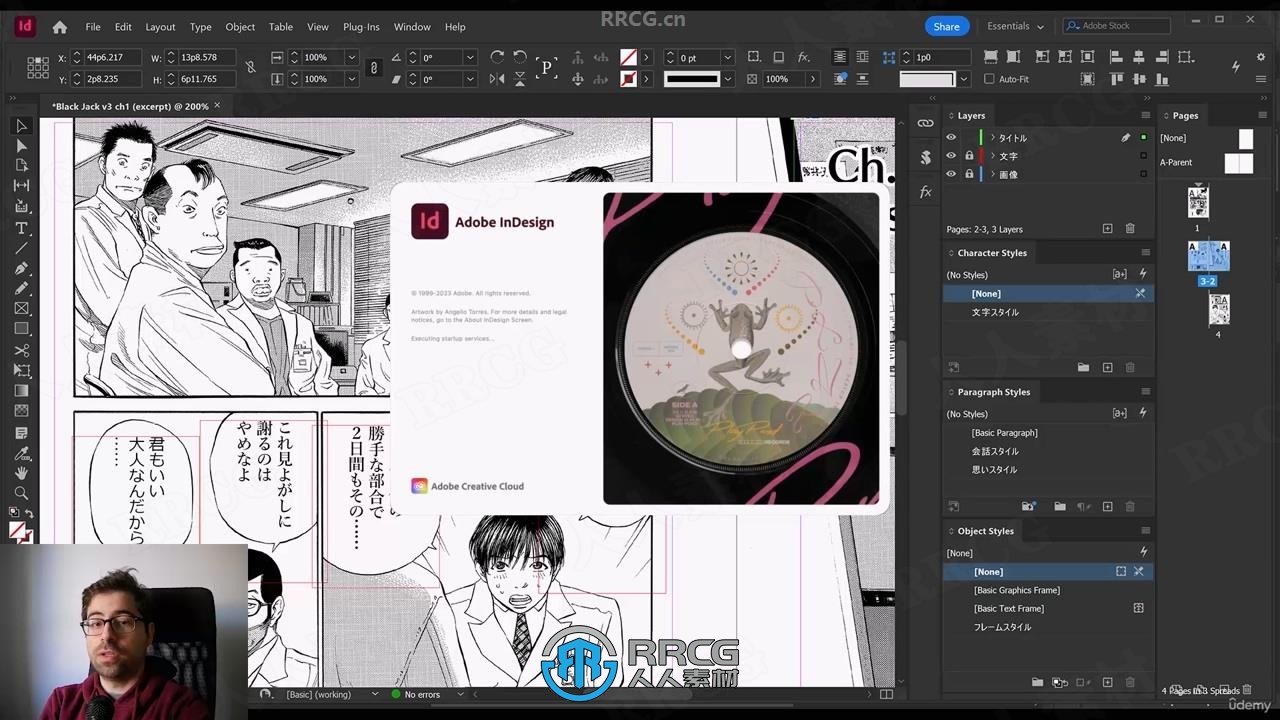This screenshot has width=1280, height=720.
Task: Open the Plug-Ins menu
Action: click(361, 27)
